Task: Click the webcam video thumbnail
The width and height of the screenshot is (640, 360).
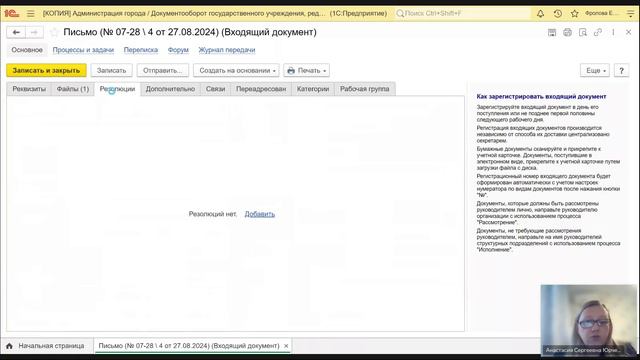Action: click(589, 320)
